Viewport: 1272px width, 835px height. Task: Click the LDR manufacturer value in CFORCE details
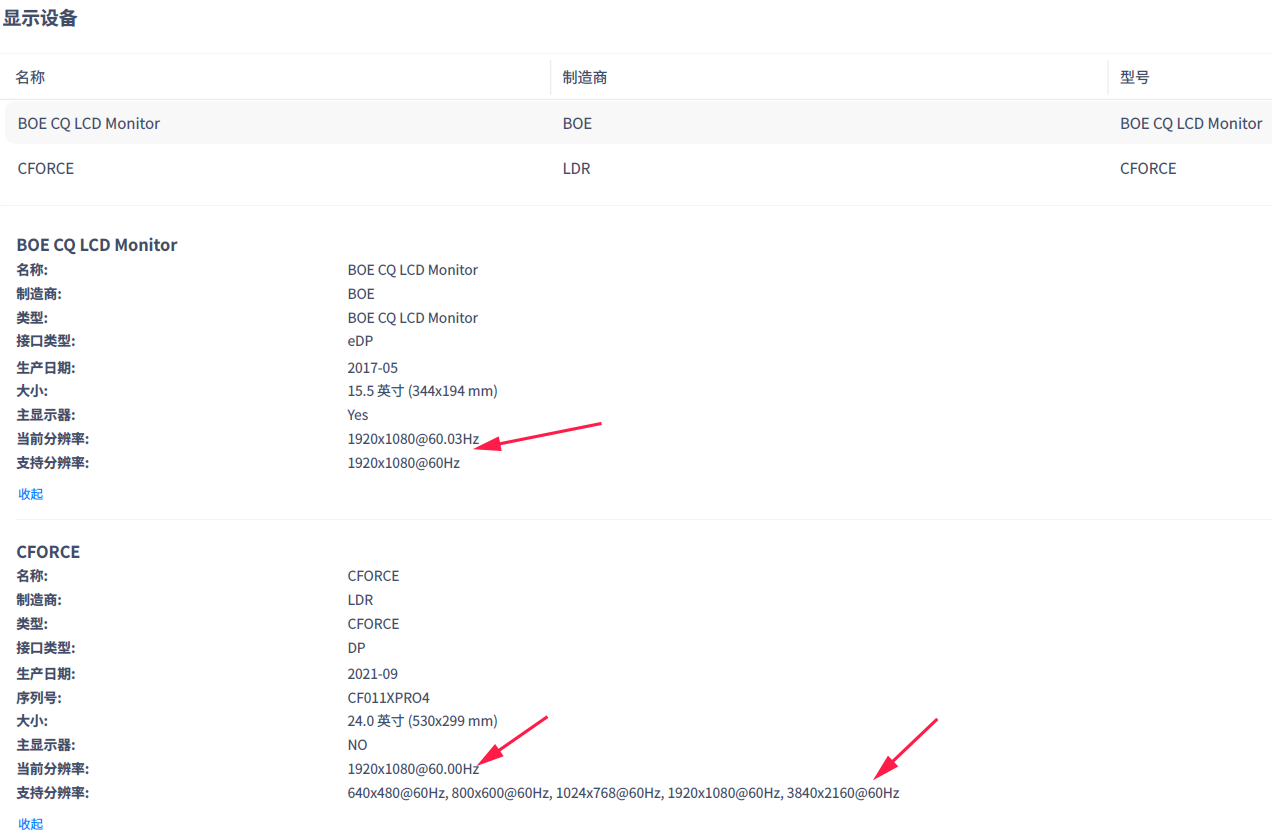tap(360, 600)
